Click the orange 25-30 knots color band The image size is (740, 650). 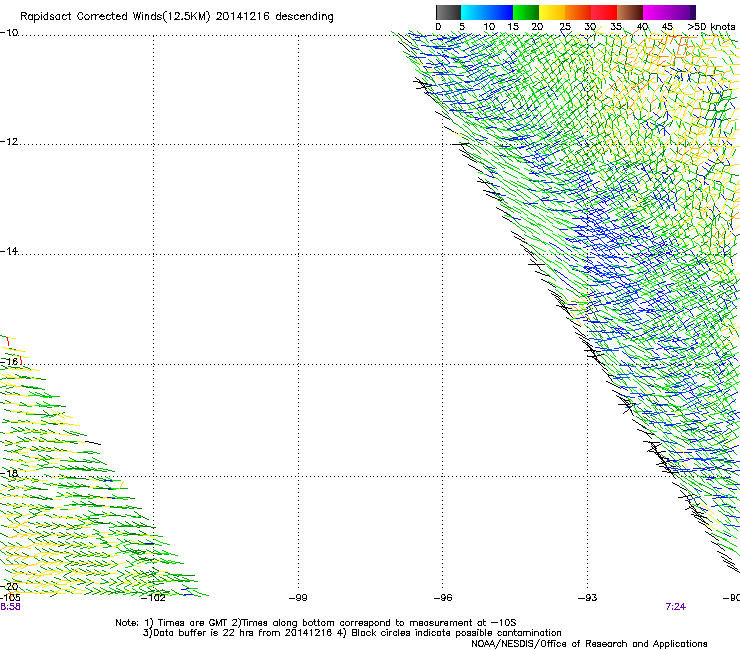(x=578, y=12)
